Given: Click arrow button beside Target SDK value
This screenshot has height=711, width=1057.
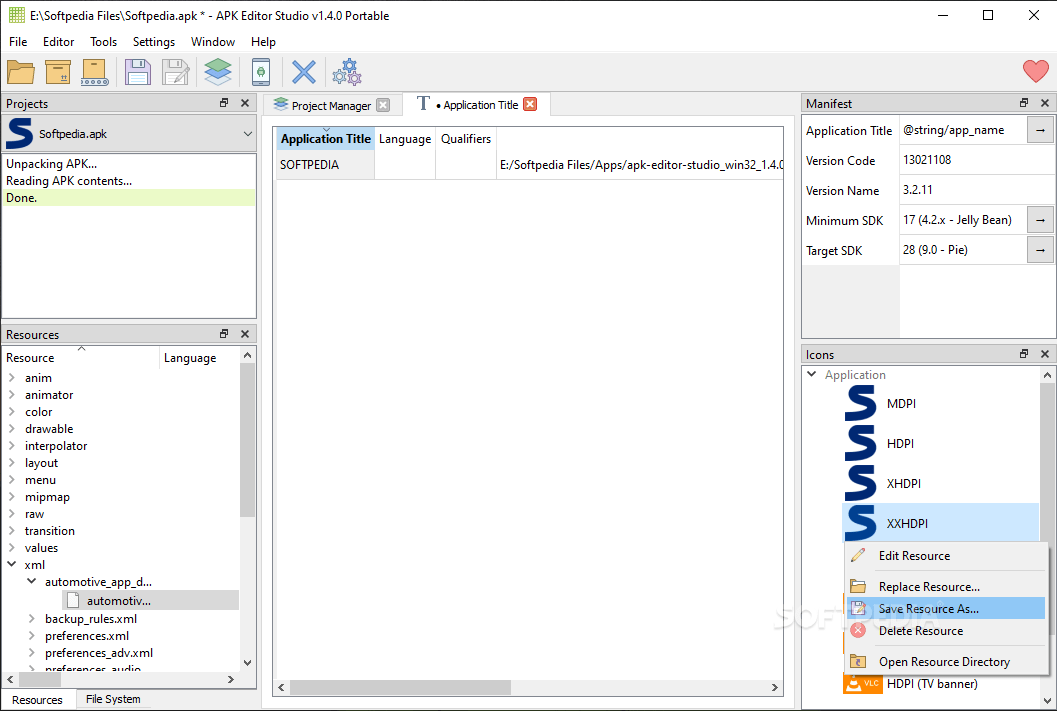Looking at the screenshot, I should pos(1040,250).
